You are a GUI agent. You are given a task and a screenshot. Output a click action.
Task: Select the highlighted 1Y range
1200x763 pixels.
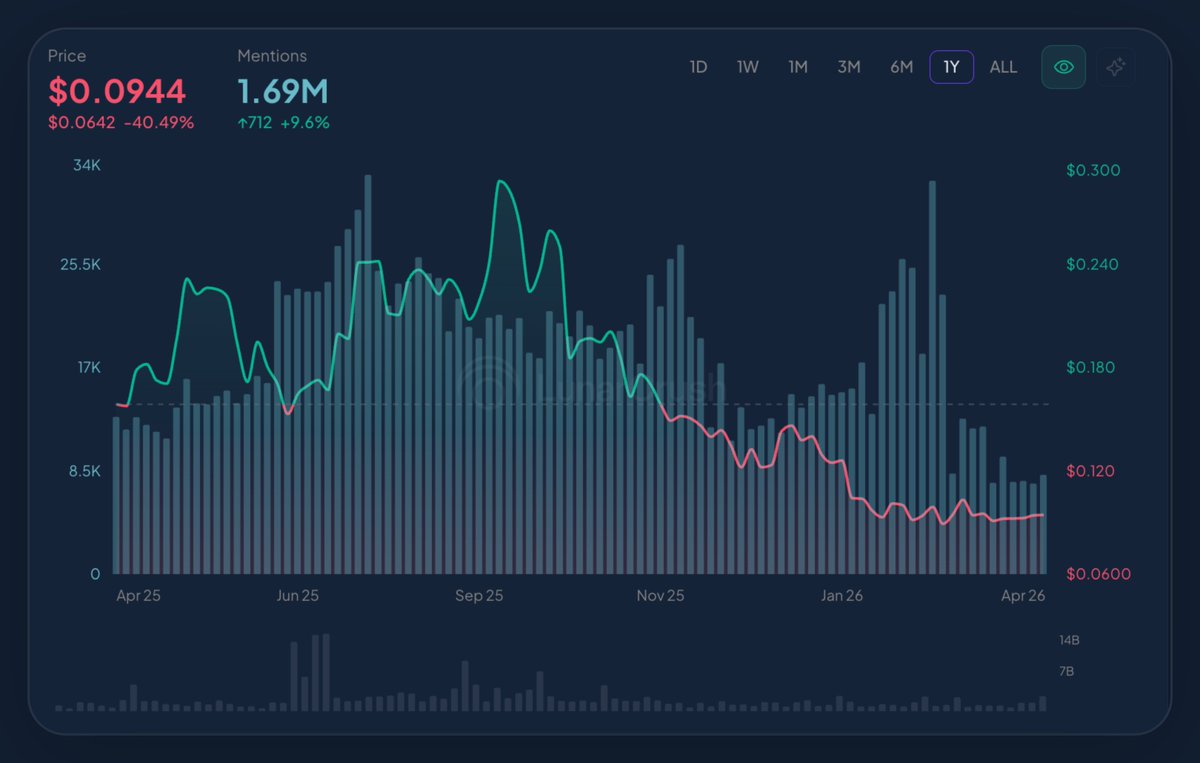point(951,67)
